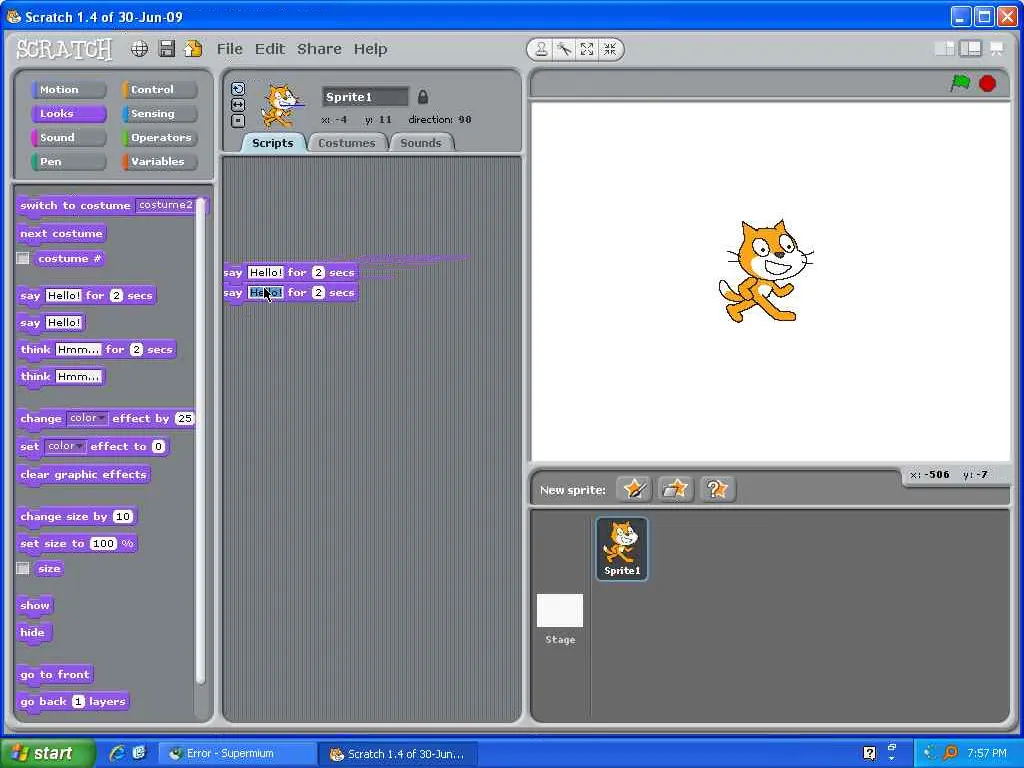This screenshot has height=768, width=1024.
Task: Paint a new sprite
Action: (634, 489)
